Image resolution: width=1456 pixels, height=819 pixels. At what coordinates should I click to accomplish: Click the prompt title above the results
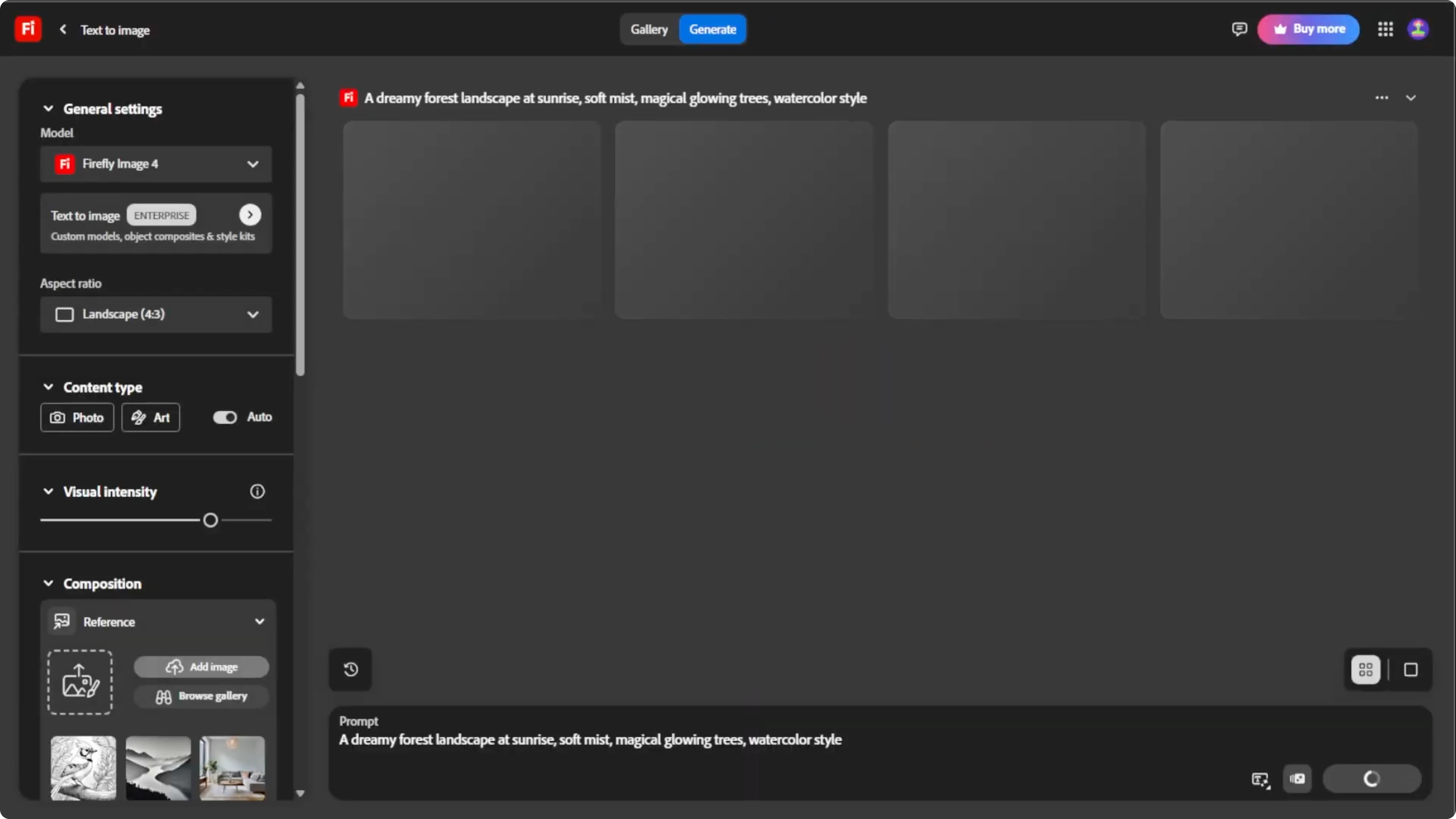tap(616, 98)
